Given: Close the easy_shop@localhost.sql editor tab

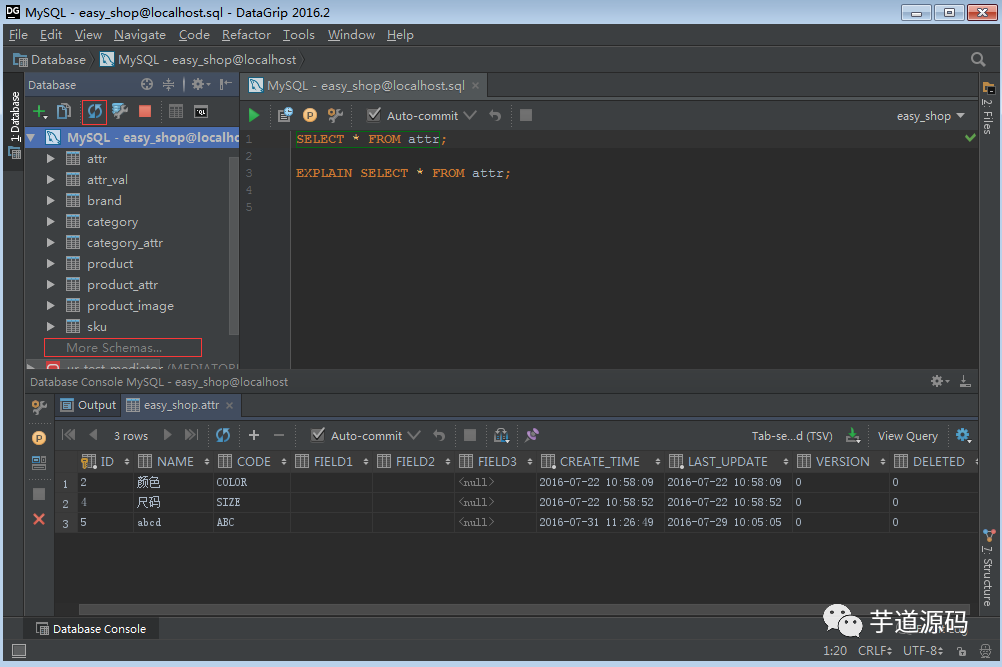Looking at the screenshot, I should click(x=475, y=85).
